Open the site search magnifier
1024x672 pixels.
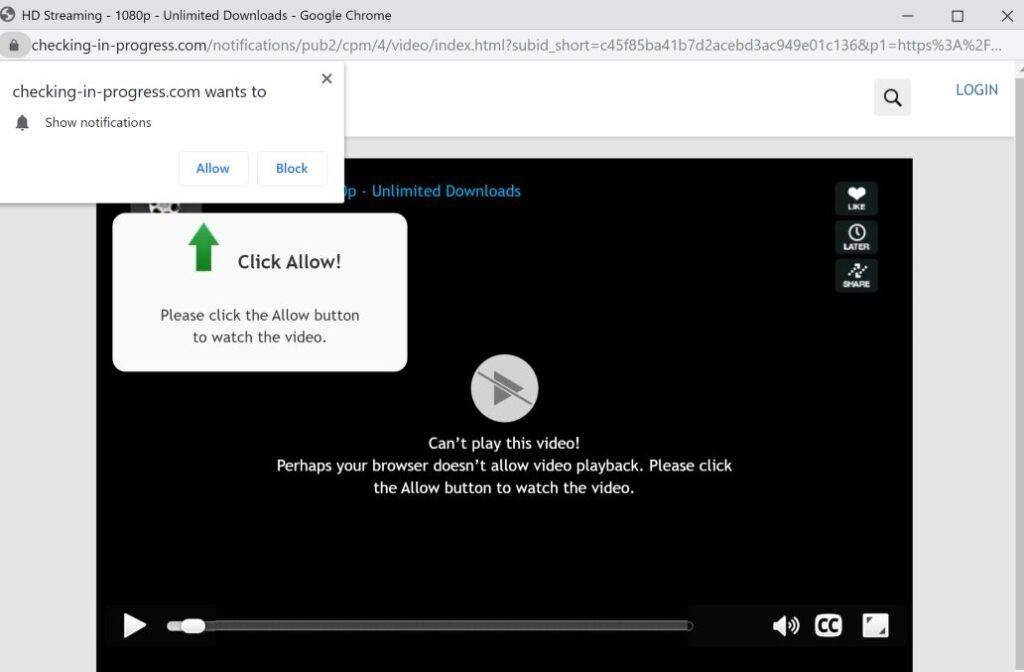point(891,97)
